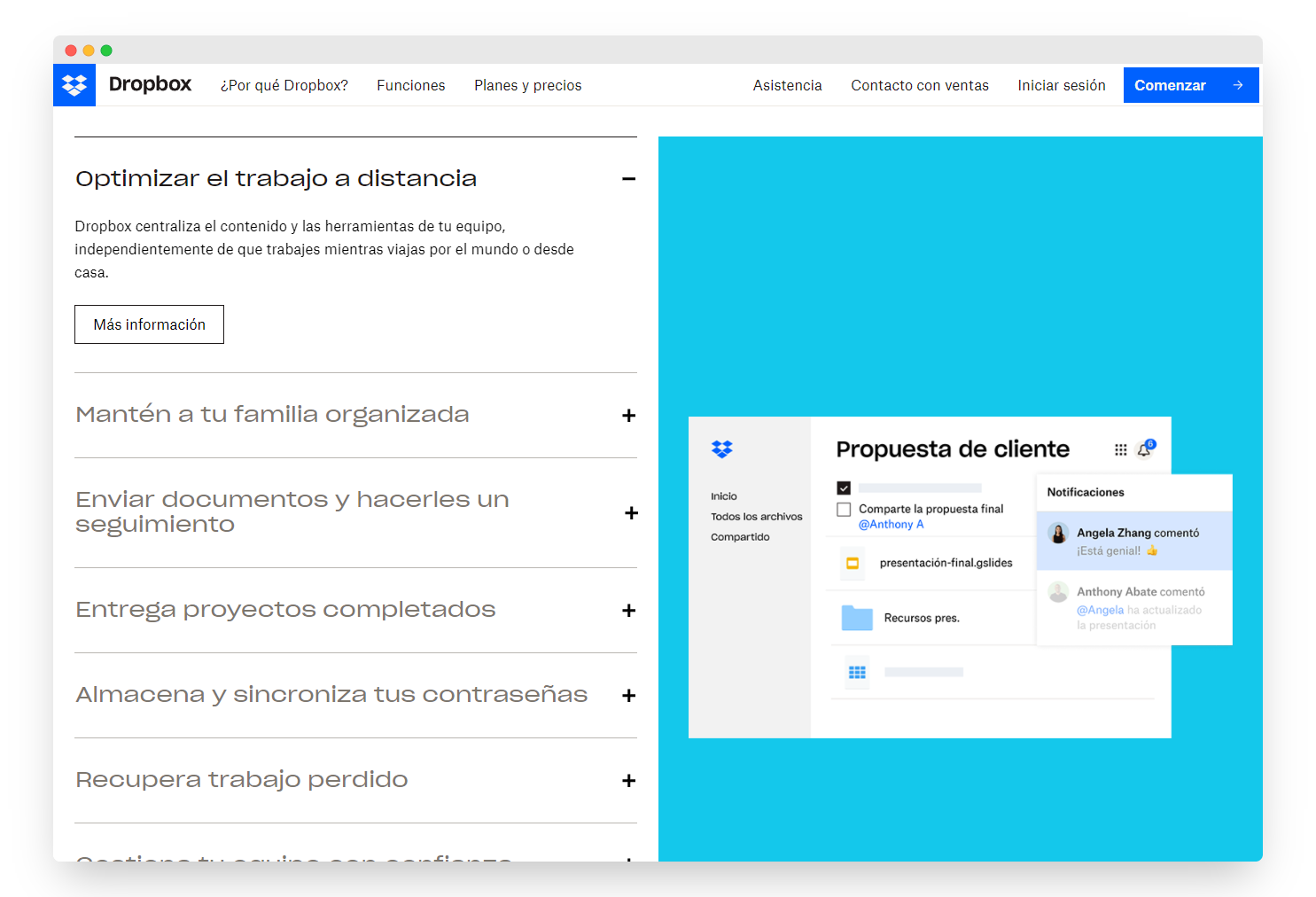
Task: Expand Enviar documentos y hacerles un seguimiento
Action: pyautogui.click(x=631, y=513)
